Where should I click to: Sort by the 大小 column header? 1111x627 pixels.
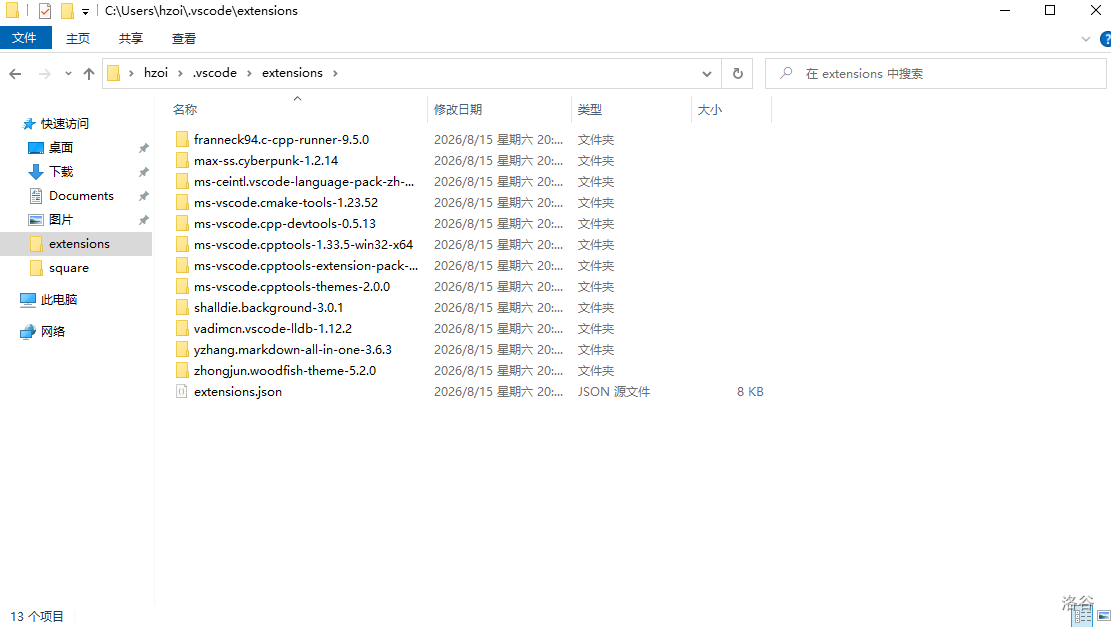pyautogui.click(x=709, y=110)
